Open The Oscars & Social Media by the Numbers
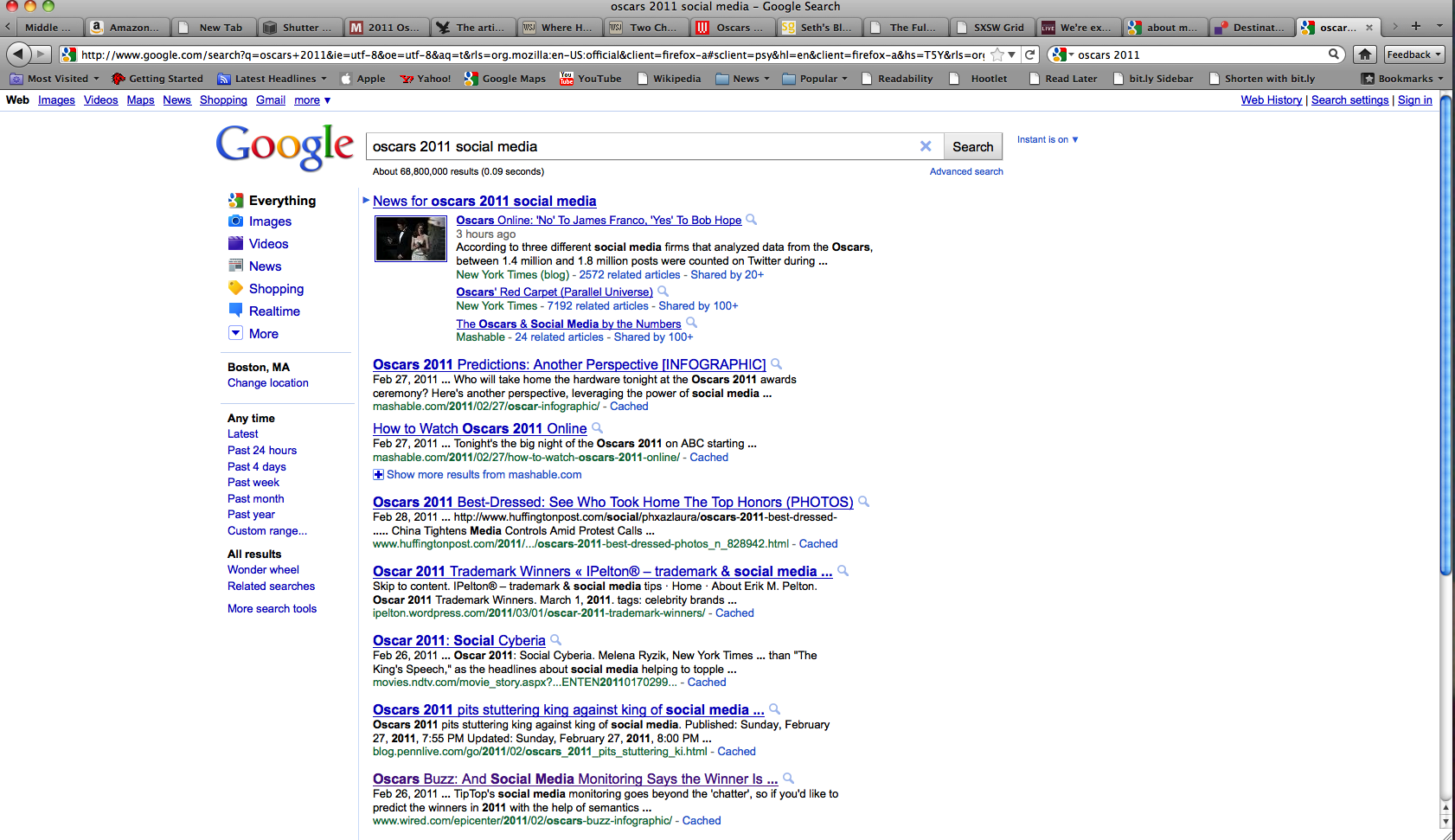The width and height of the screenshot is (1455, 840). click(568, 324)
